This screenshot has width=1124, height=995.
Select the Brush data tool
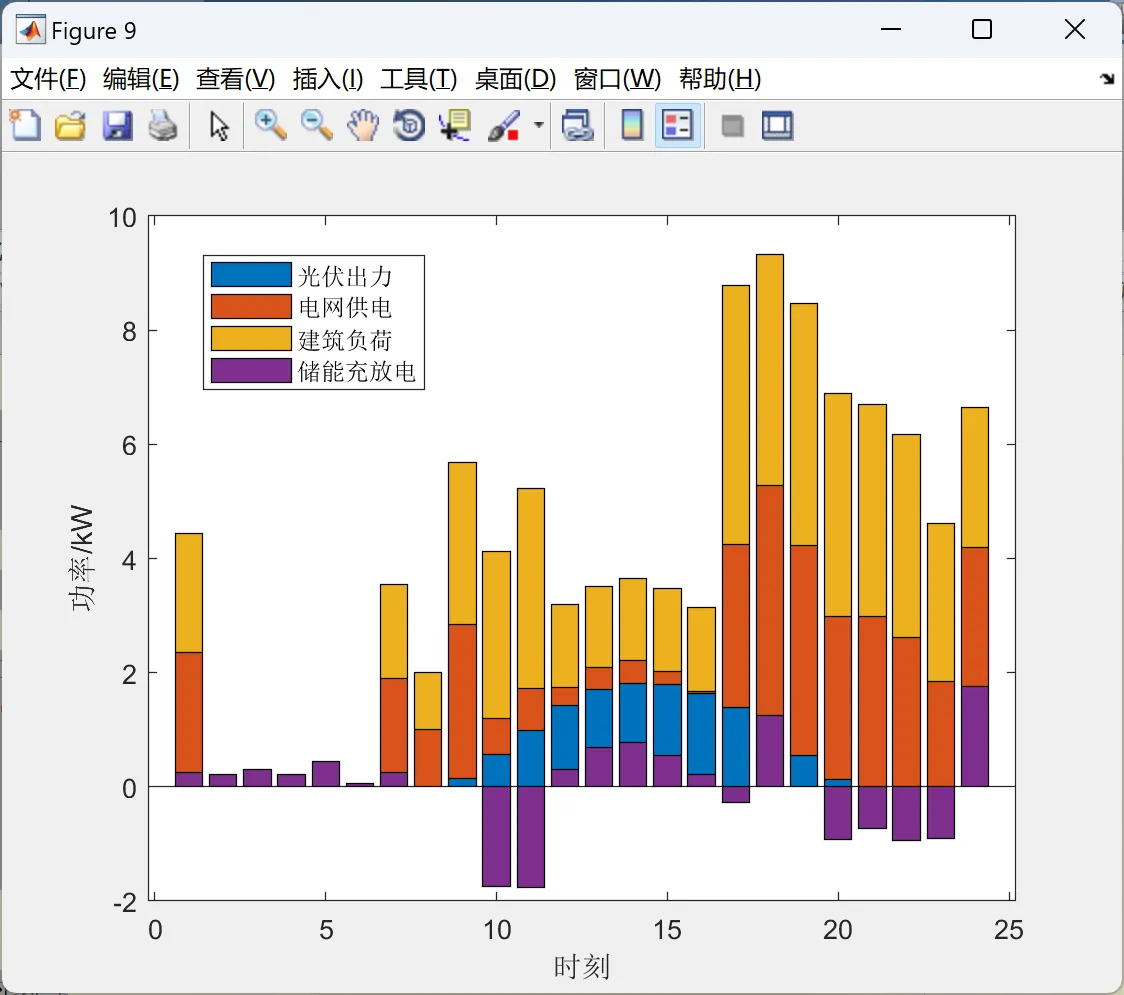tap(504, 125)
